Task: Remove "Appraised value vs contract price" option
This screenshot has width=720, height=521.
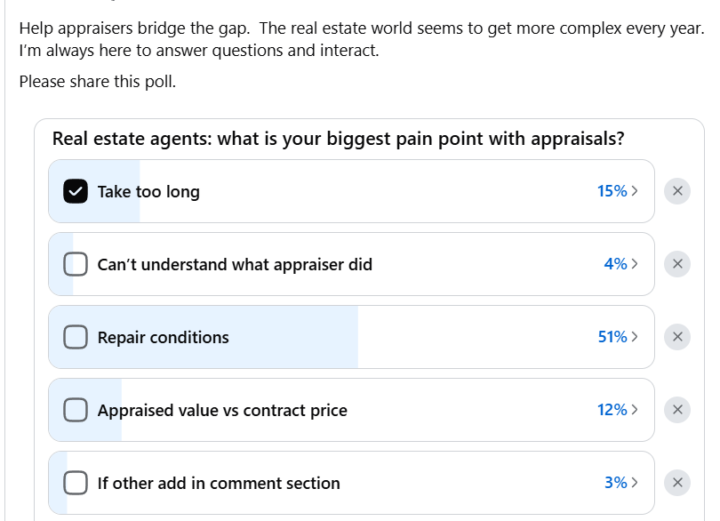Action: 677,410
